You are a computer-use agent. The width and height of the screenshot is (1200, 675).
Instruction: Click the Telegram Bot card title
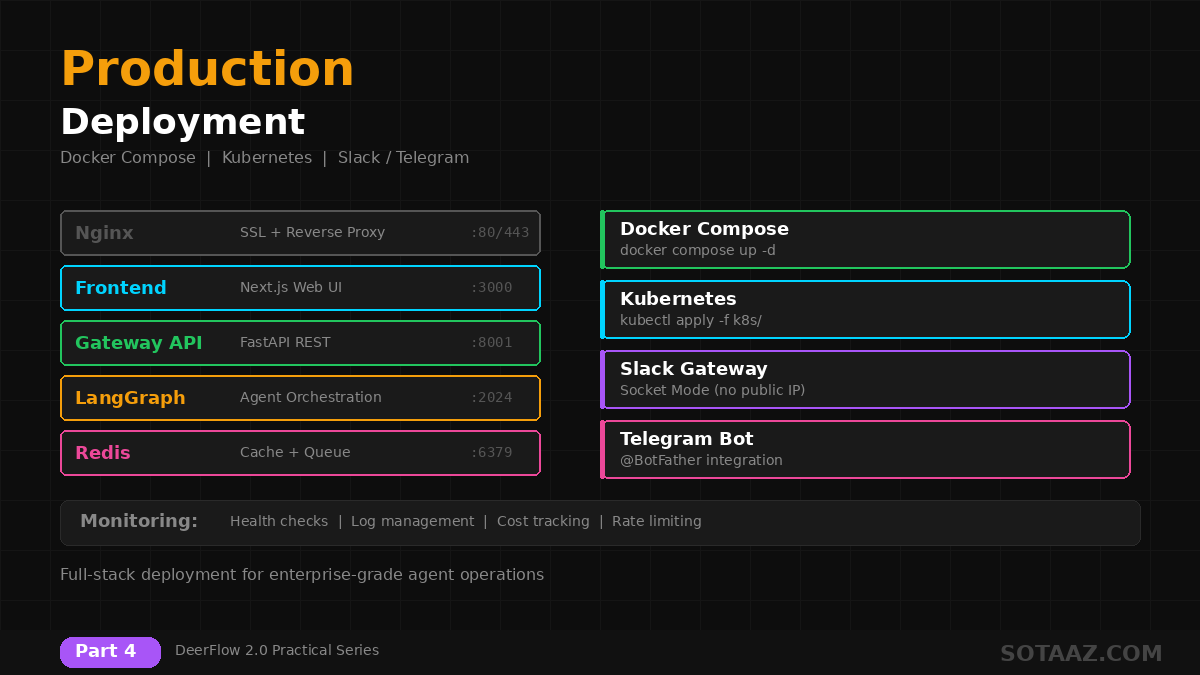[x=687, y=439]
